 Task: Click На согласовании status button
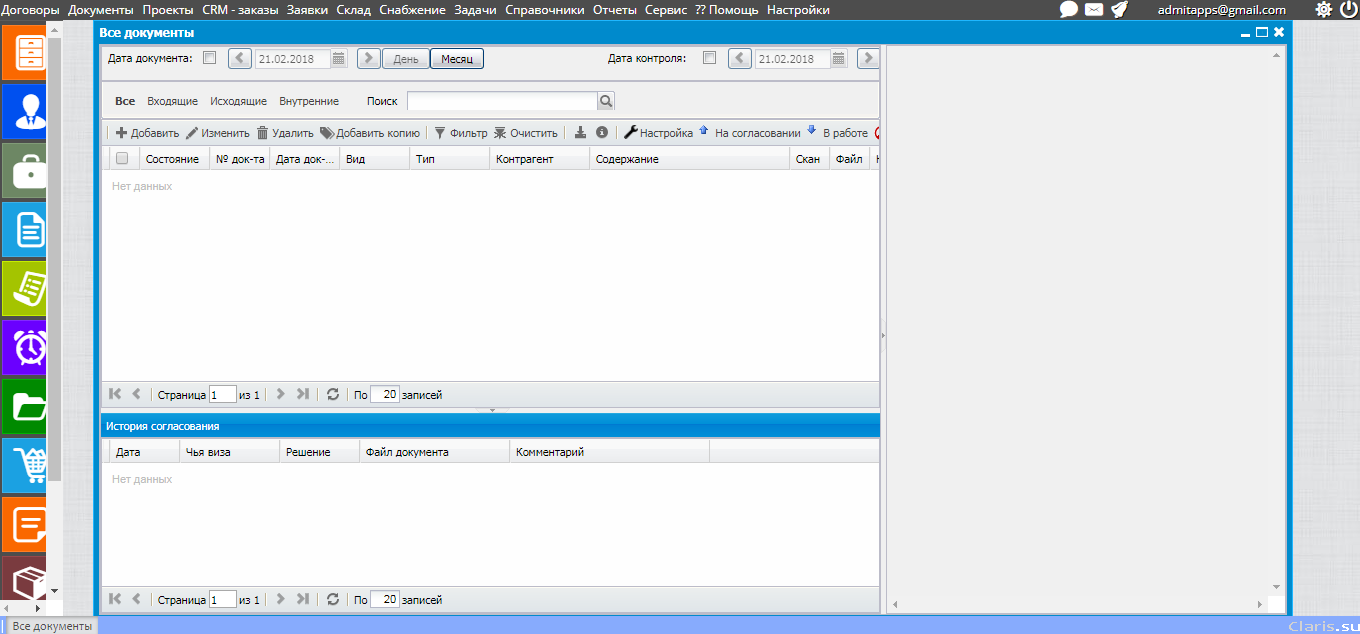pos(750,132)
